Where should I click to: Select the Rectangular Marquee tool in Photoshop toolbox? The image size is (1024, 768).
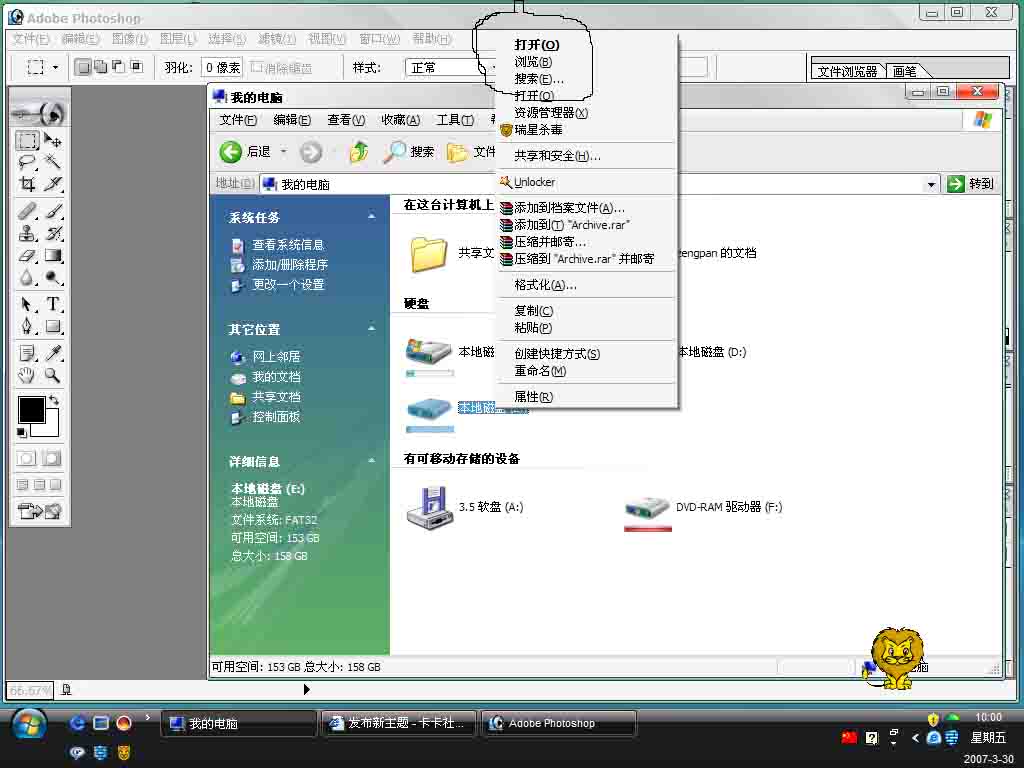coord(27,140)
